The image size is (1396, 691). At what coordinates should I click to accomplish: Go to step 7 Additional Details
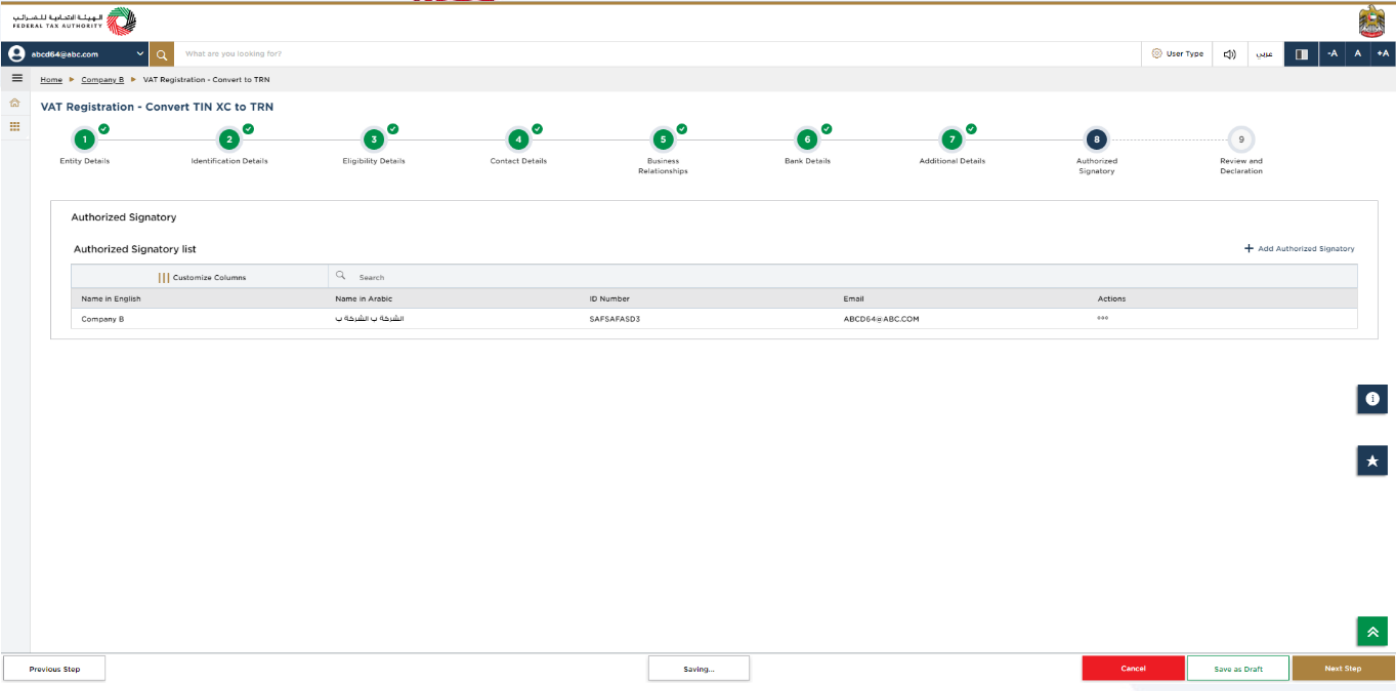pyautogui.click(x=952, y=140)
